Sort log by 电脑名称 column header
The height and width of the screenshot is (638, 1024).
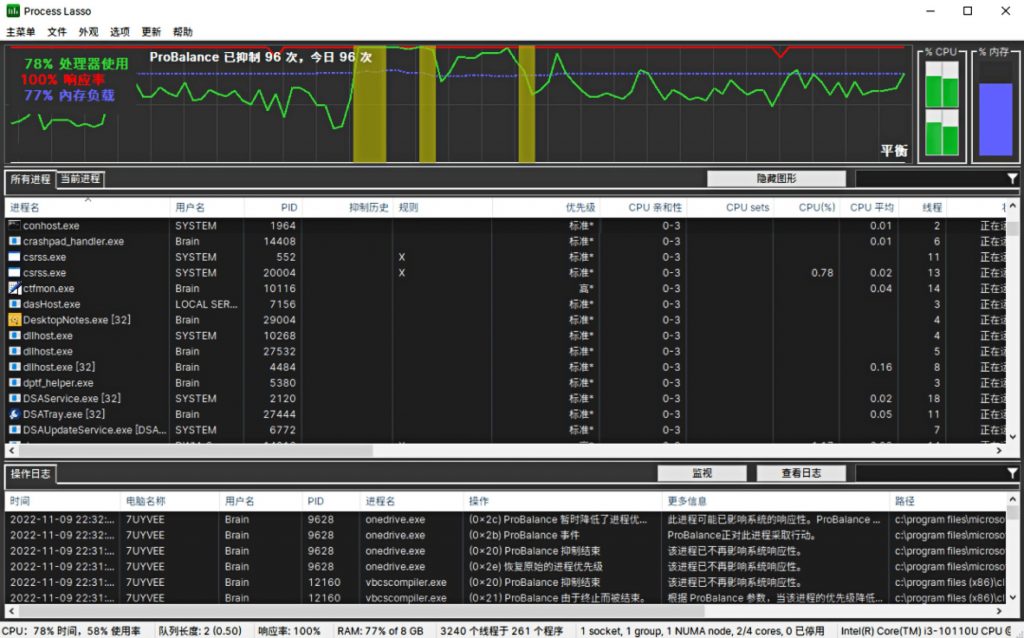coord(170,502)
